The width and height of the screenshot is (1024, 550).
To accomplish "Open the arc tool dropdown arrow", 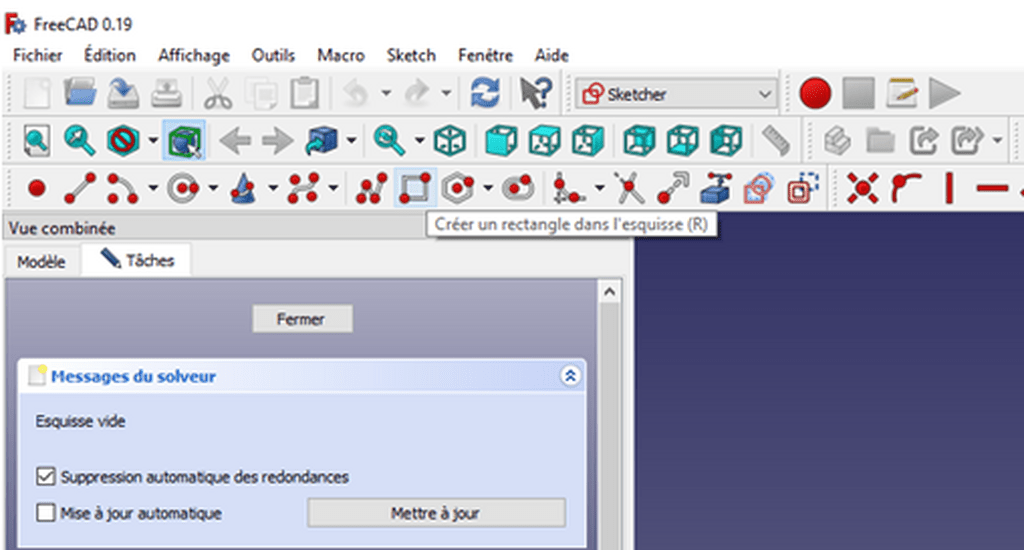I will pos(153,189).
